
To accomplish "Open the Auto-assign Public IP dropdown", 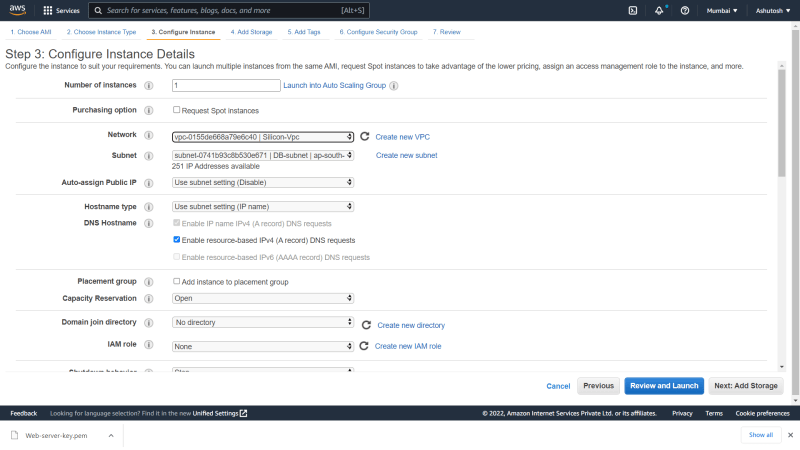I will click(263, 182).
